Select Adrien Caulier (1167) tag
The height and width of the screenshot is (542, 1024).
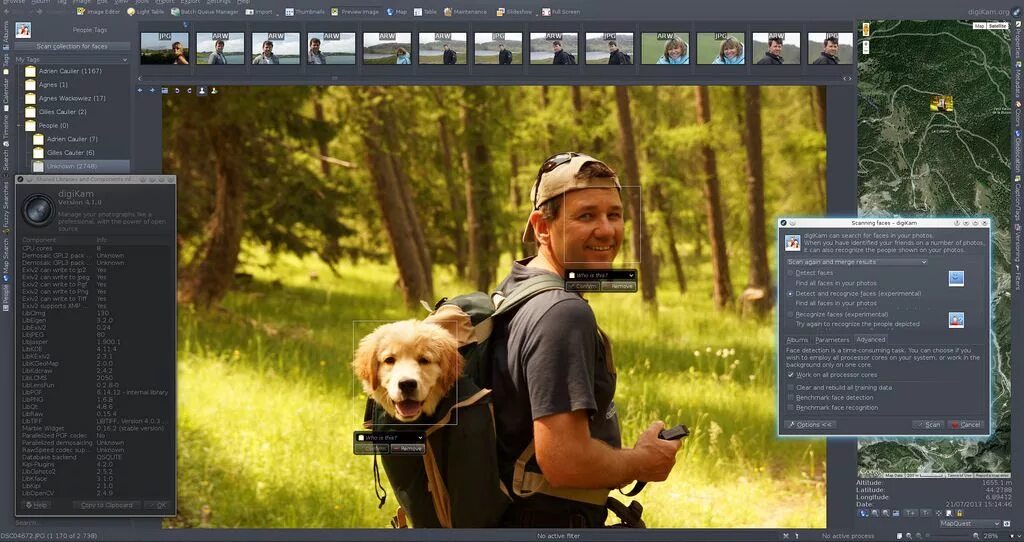(x=70, y=71)
